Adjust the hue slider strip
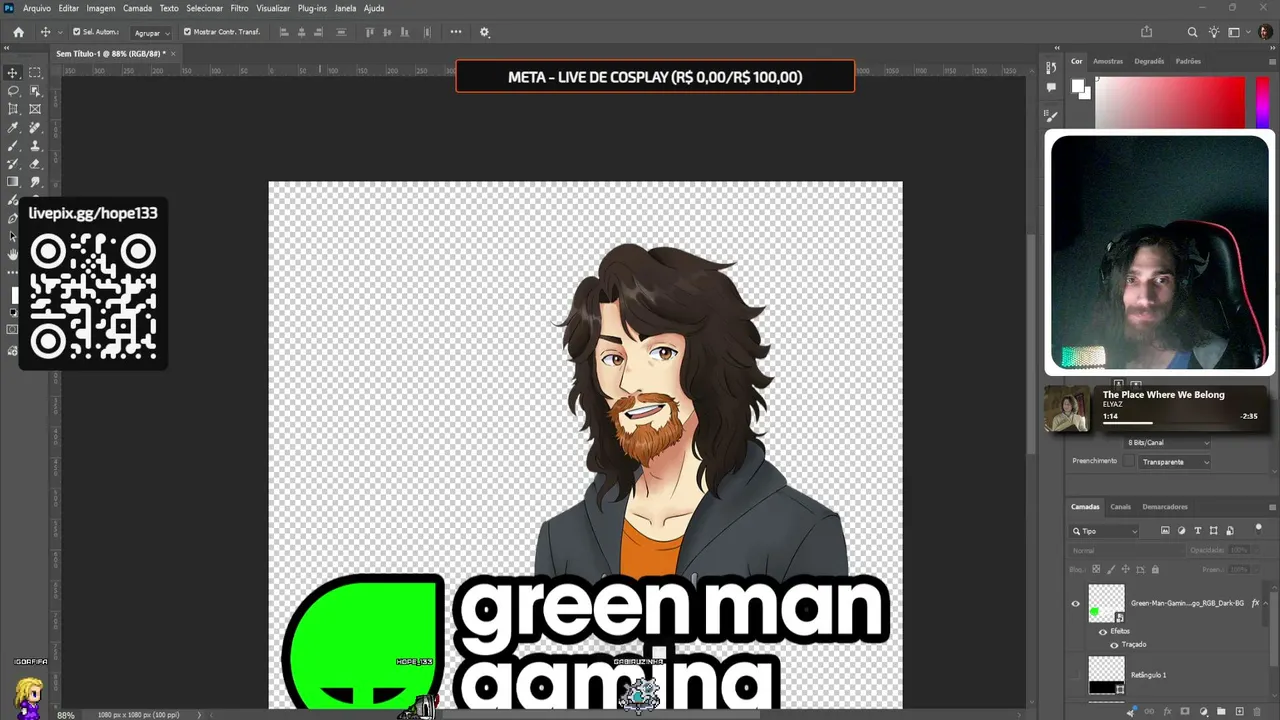 click(1262, 103)
